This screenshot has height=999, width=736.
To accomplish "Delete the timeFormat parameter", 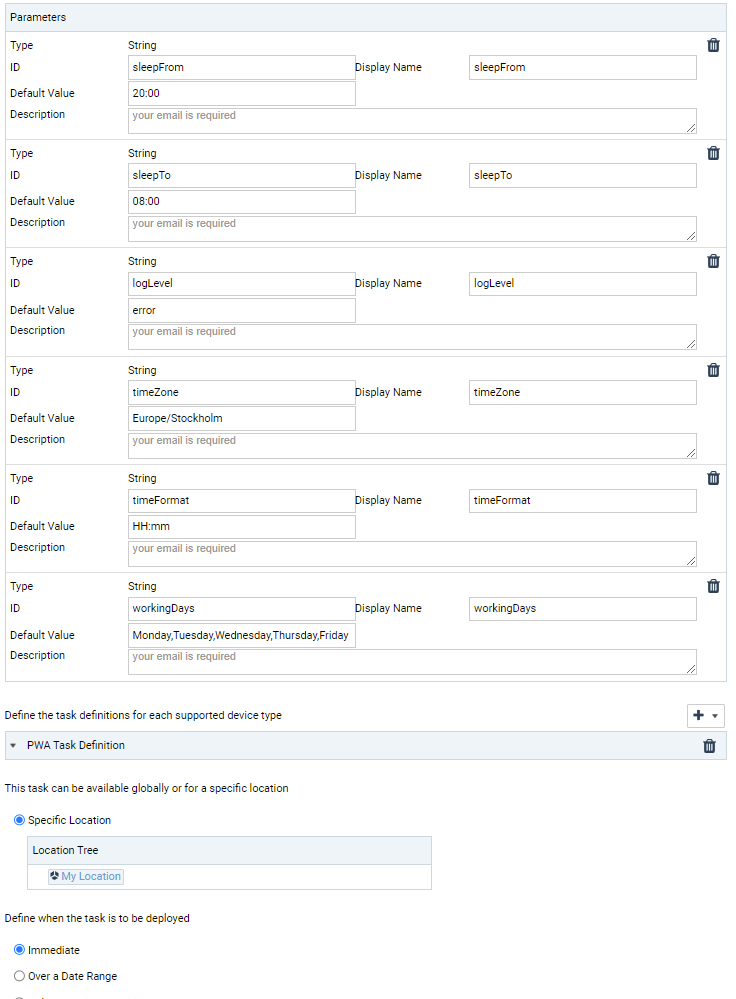I will [713, 478].
